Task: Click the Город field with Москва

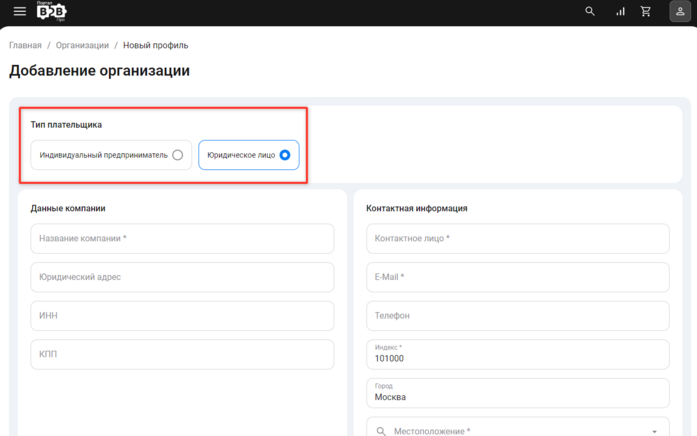Action: tap(518, 393)
